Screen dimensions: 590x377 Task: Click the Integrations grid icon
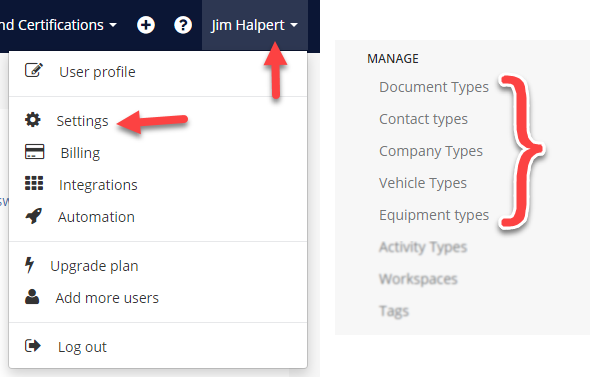[34, 184]
